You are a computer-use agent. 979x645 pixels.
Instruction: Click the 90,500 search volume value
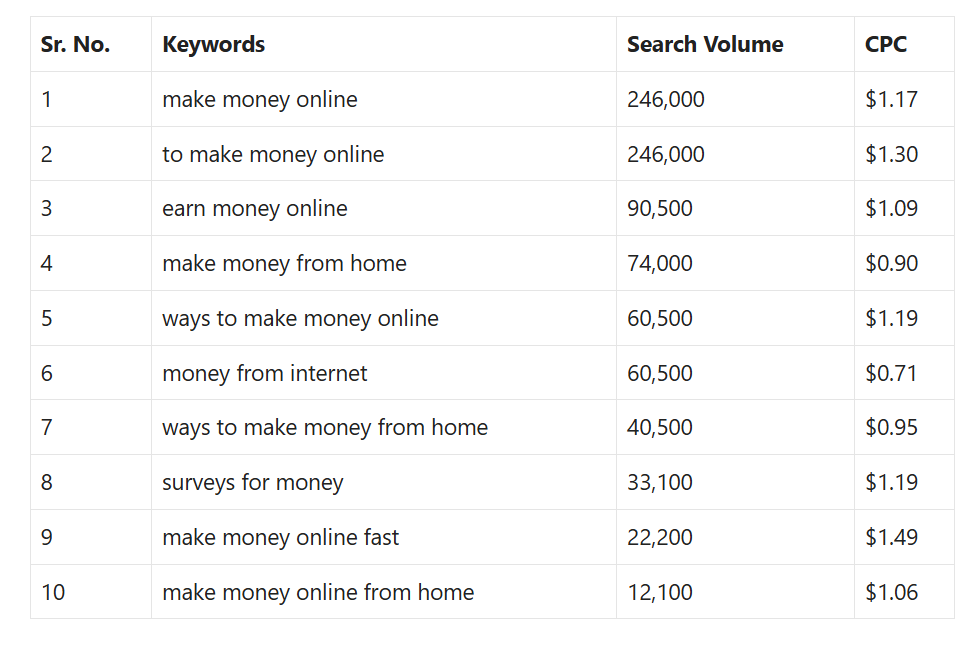click(x=659, y=209)
